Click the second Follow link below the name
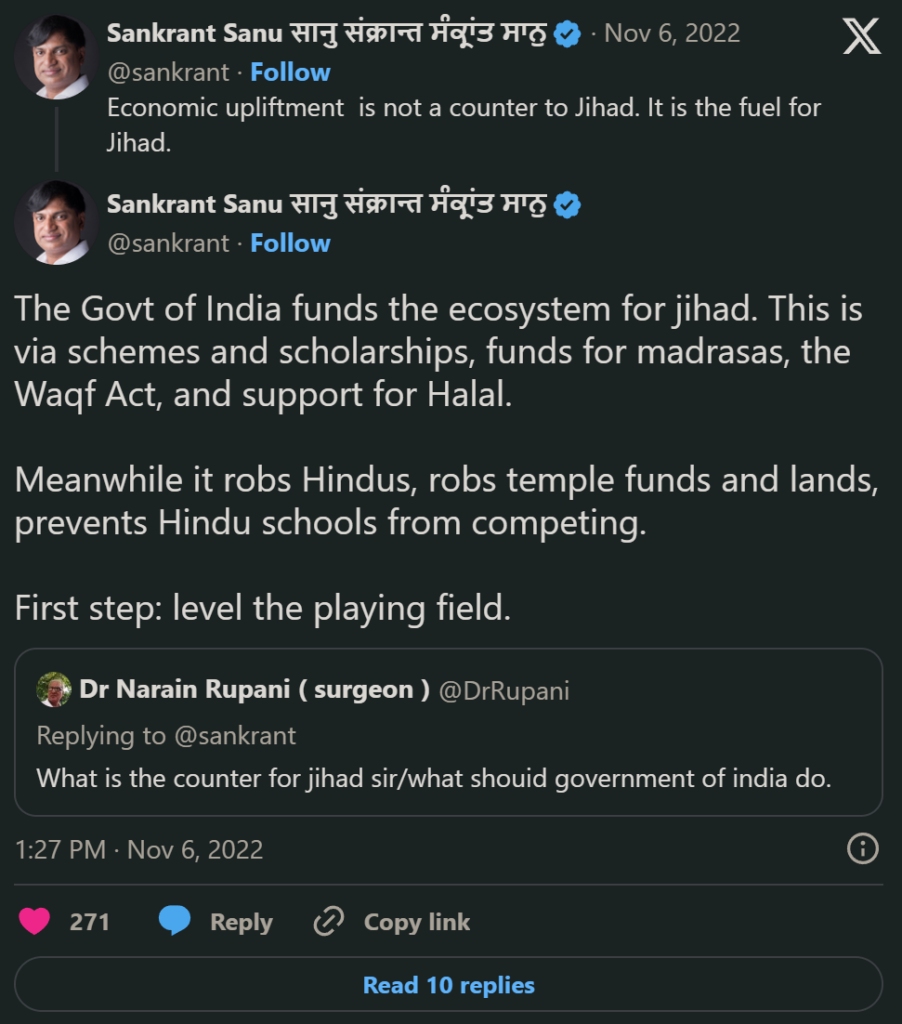 pyautogui.click(x=290, y=243)
